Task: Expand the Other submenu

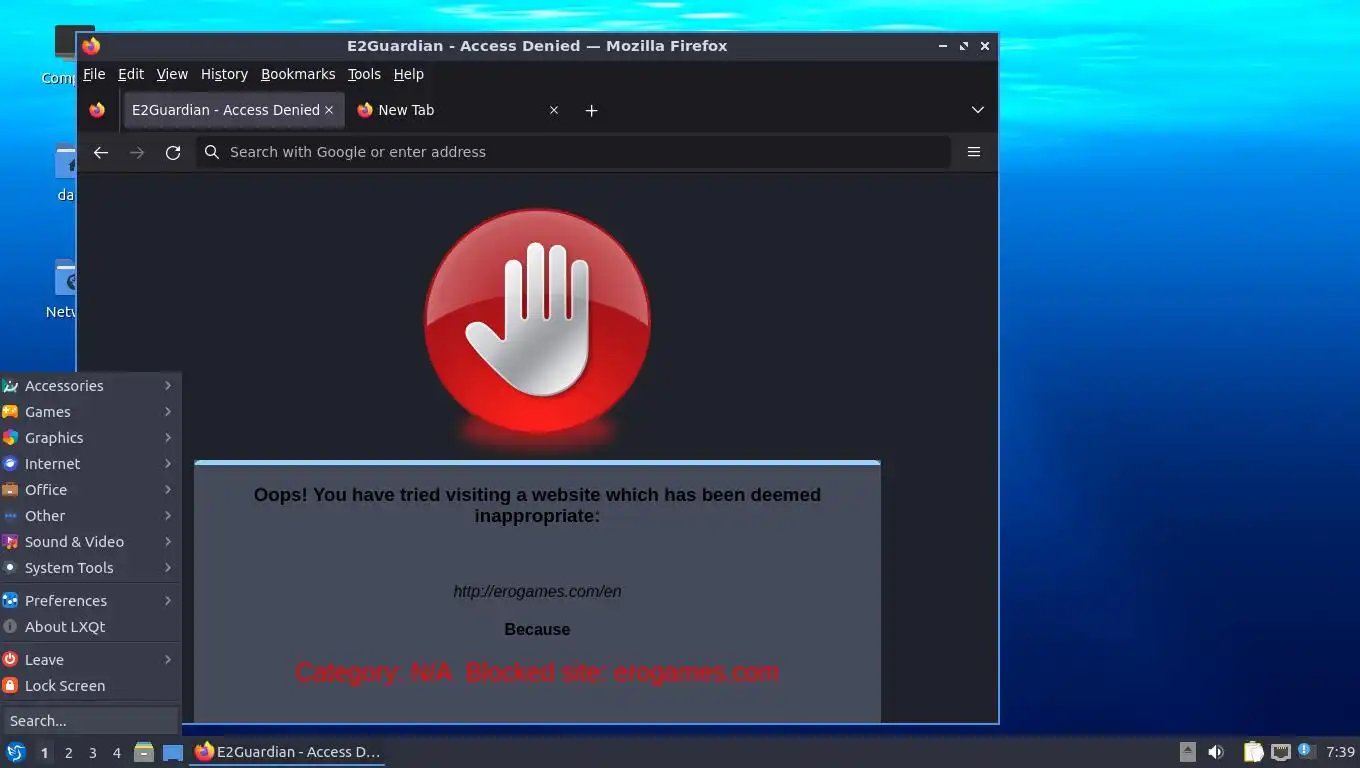Action: (90, 516)
